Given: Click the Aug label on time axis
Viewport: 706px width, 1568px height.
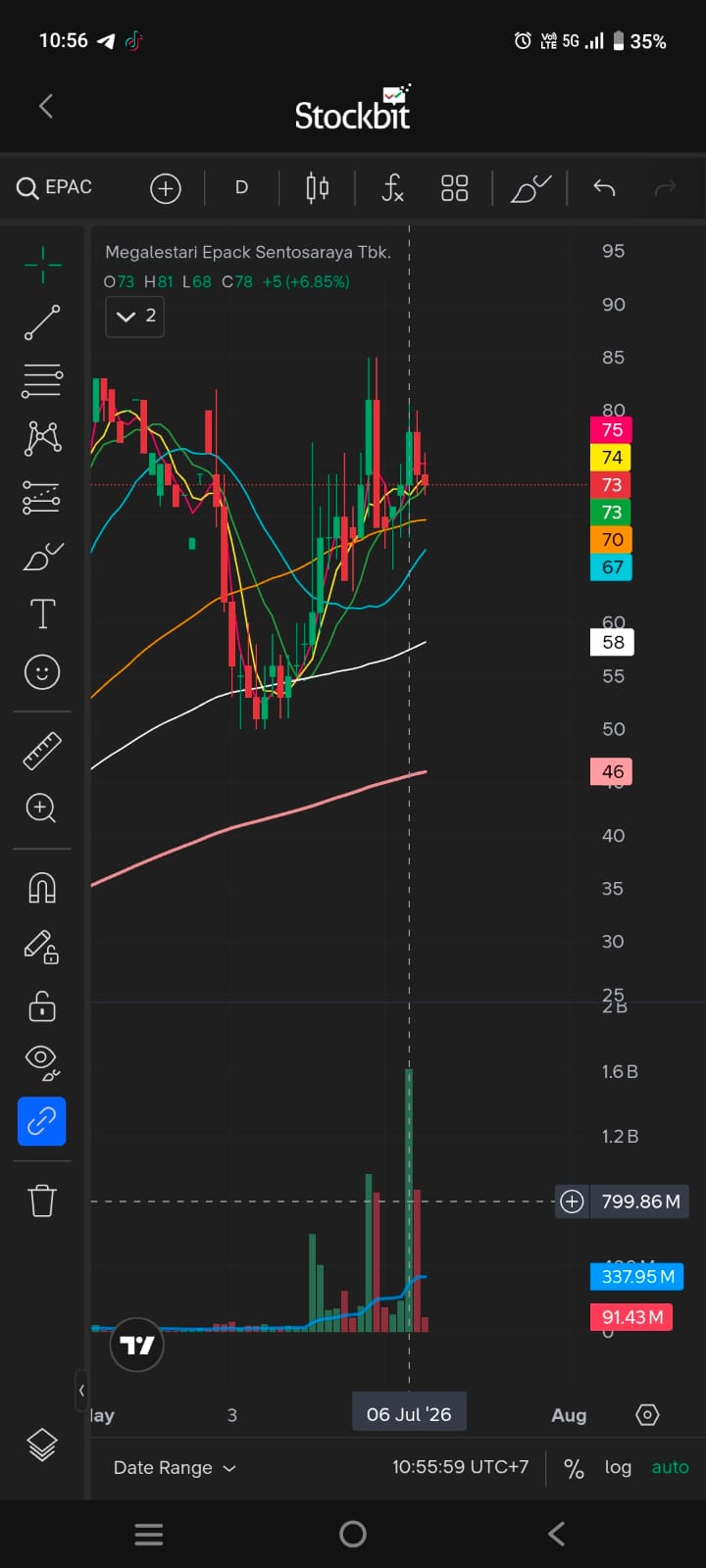Looking at the screenshot, I should 569,1415.
